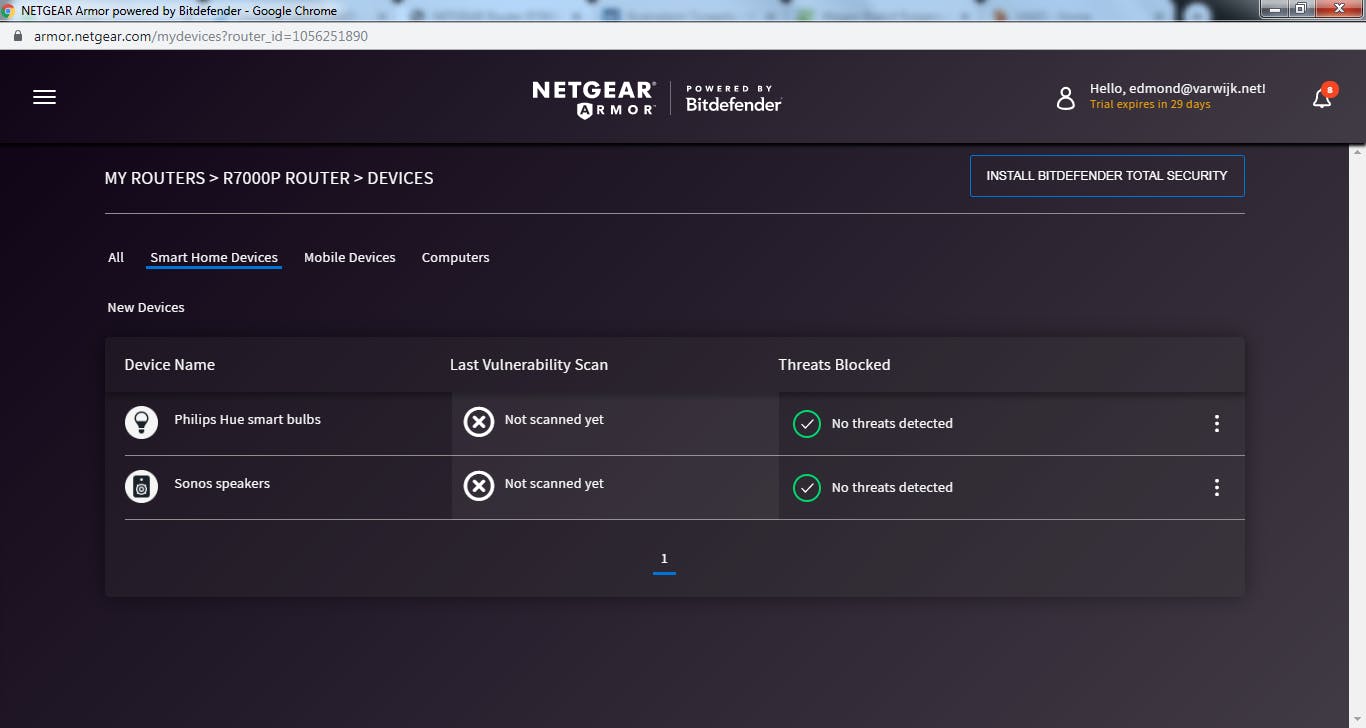The height and width of the screenshot is (728, 1366).
Task: Click Install Bitdefender Total Security button
Action: point(1107,176)
